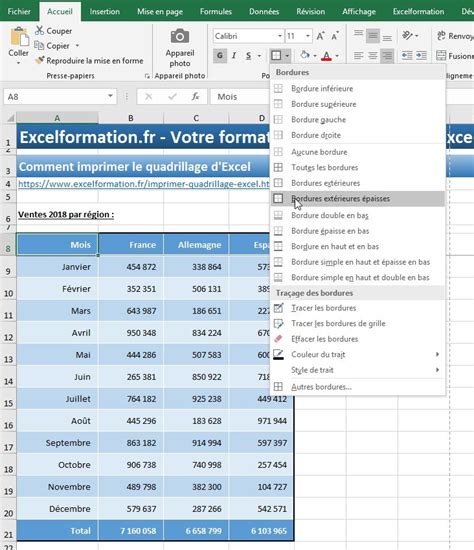Image resolution: width=474 pixels, height=550 pixels.
Task: Switch to the Données tab
Action: pyautogui.click(x=264, y=12)
